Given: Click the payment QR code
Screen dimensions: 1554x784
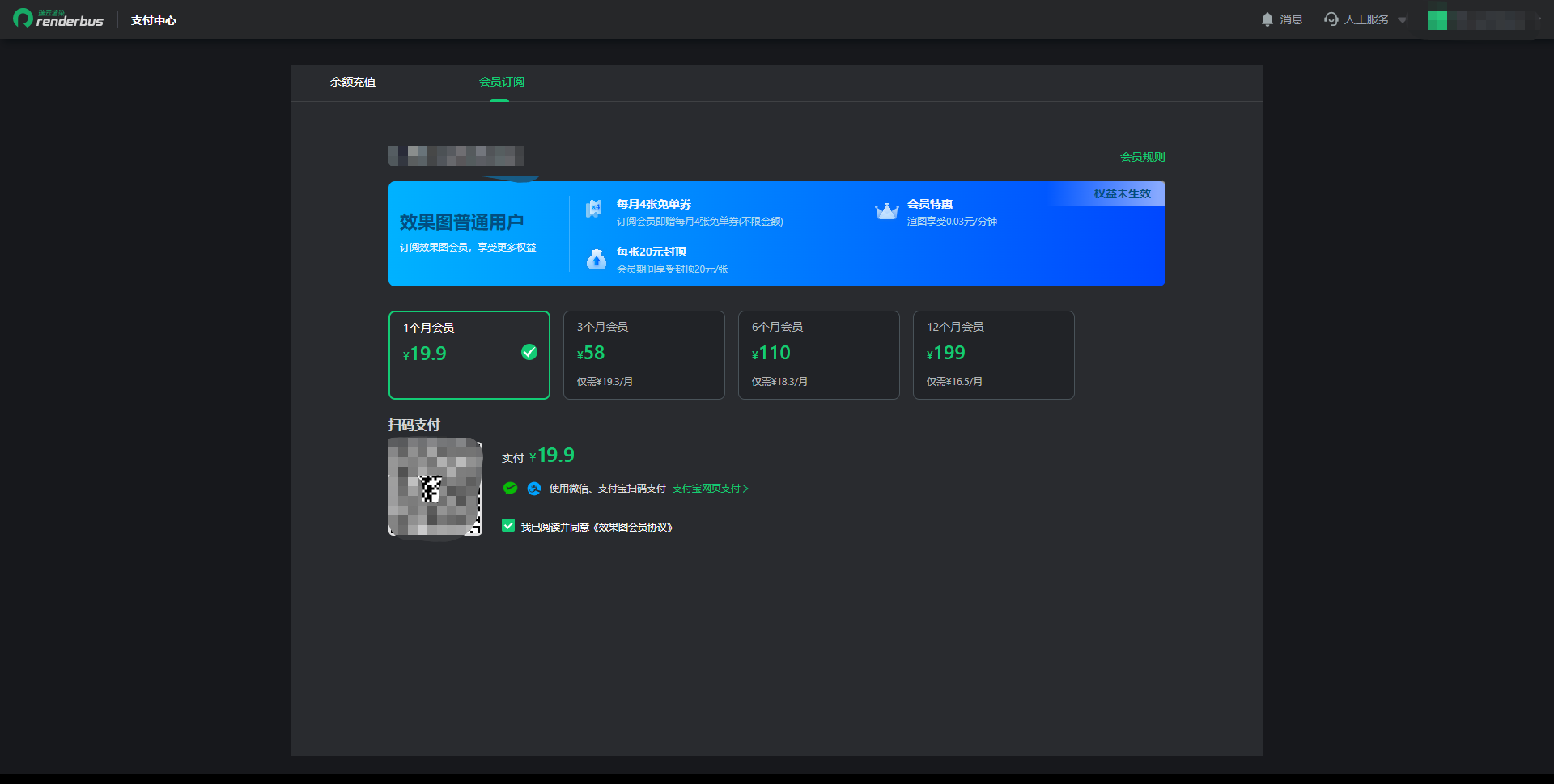Looking at the screenshot, I should (435, 487).
